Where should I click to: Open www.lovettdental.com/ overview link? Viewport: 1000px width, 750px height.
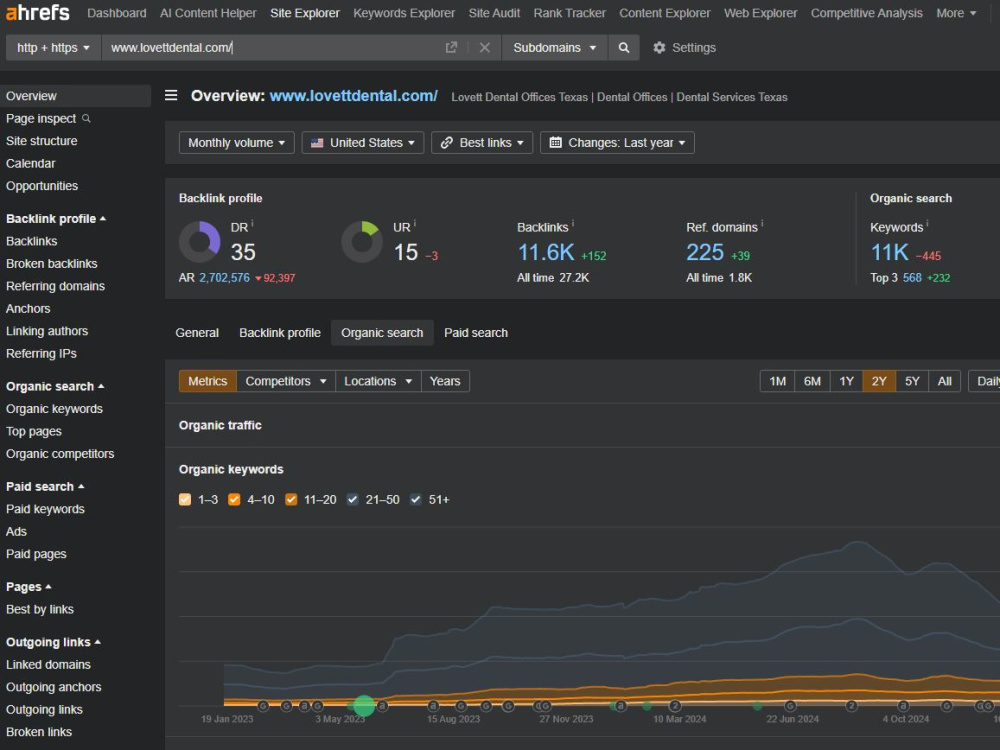[353, 96]
